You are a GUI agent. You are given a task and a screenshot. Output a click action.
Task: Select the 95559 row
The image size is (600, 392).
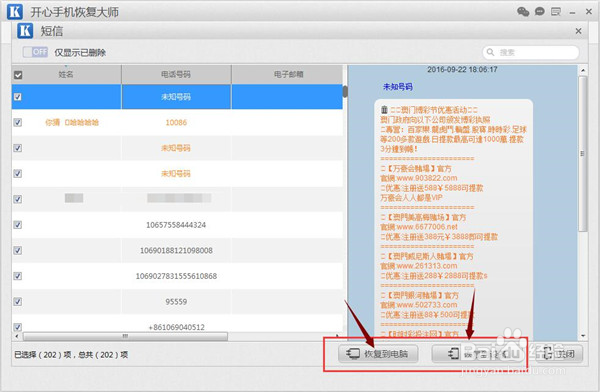(177, 302)
